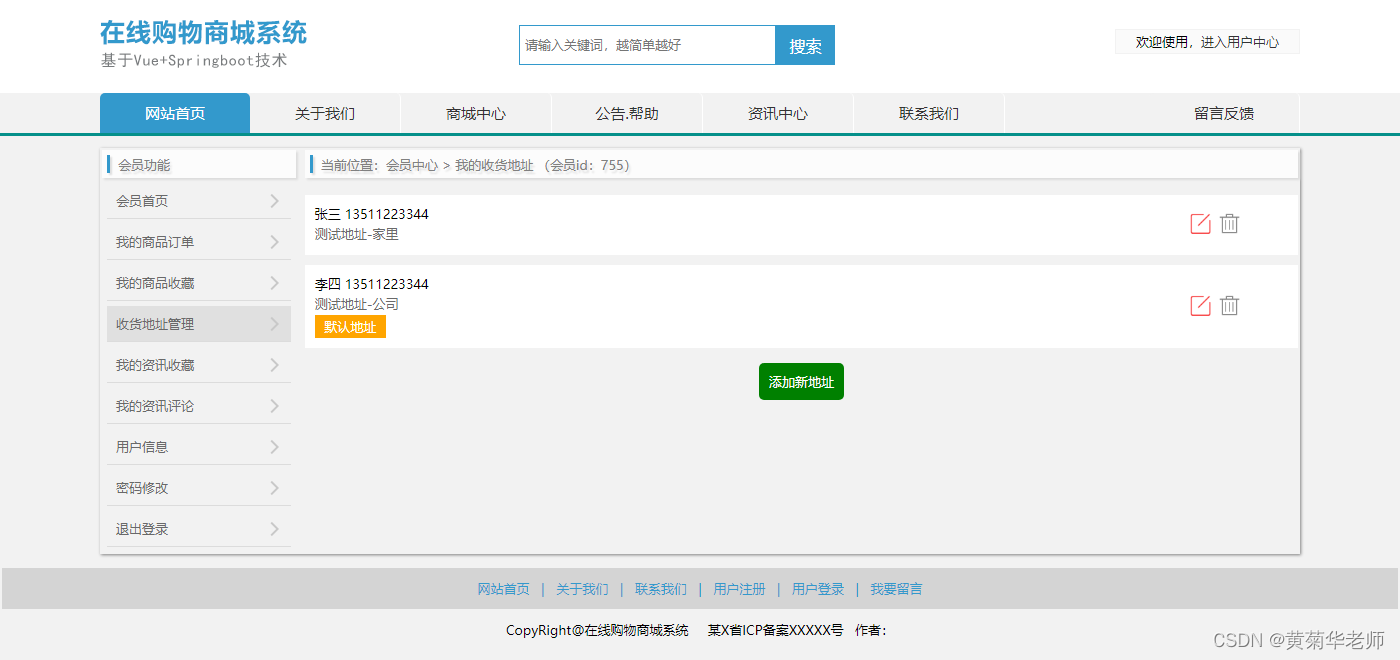Image resolution: width=1400 pixels, height=660 pixels.
Task: Click chevron beside 我的商品订单
Action: pyautogui.click(x=275, y=242)
